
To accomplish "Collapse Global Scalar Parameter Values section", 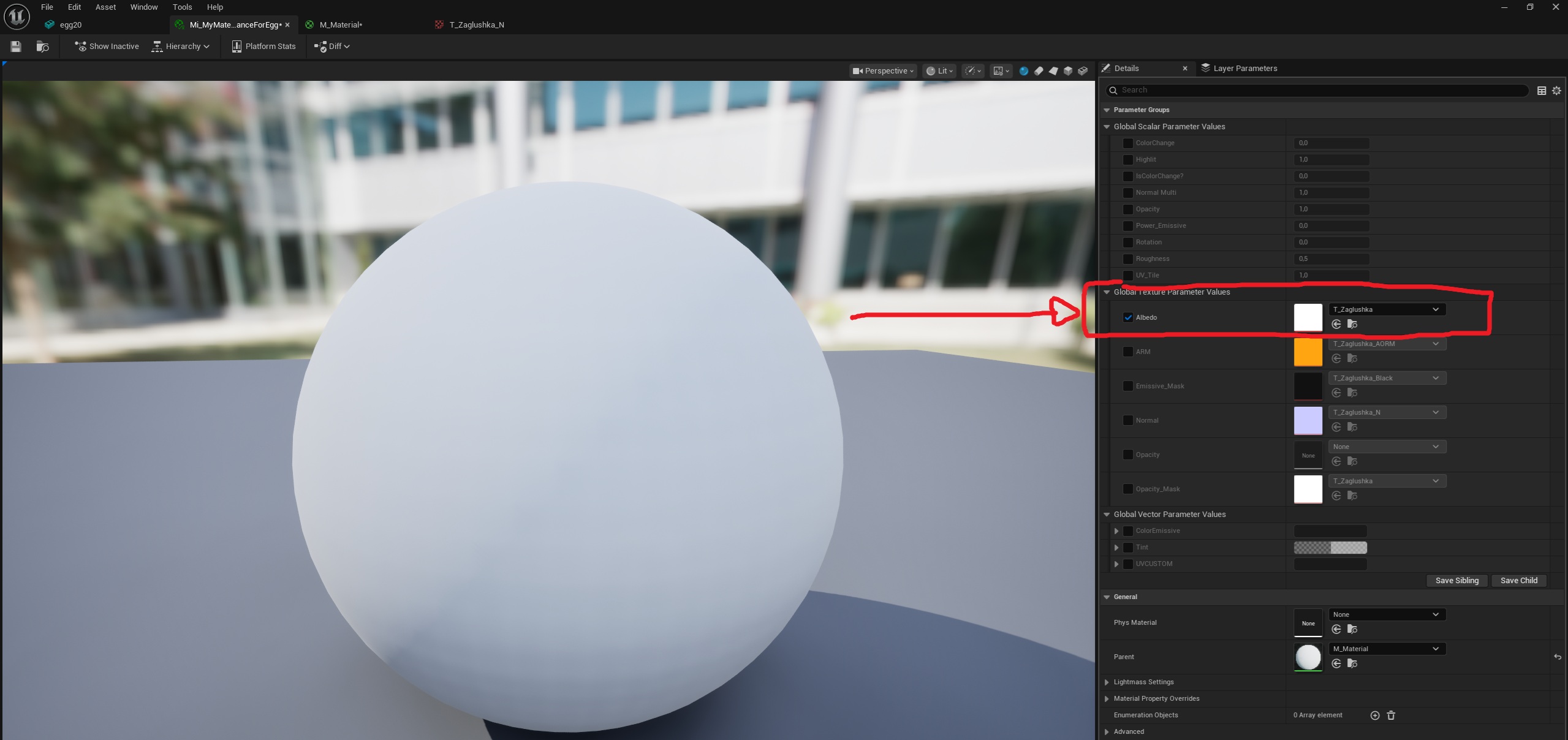I will (x=1107, y=127).
